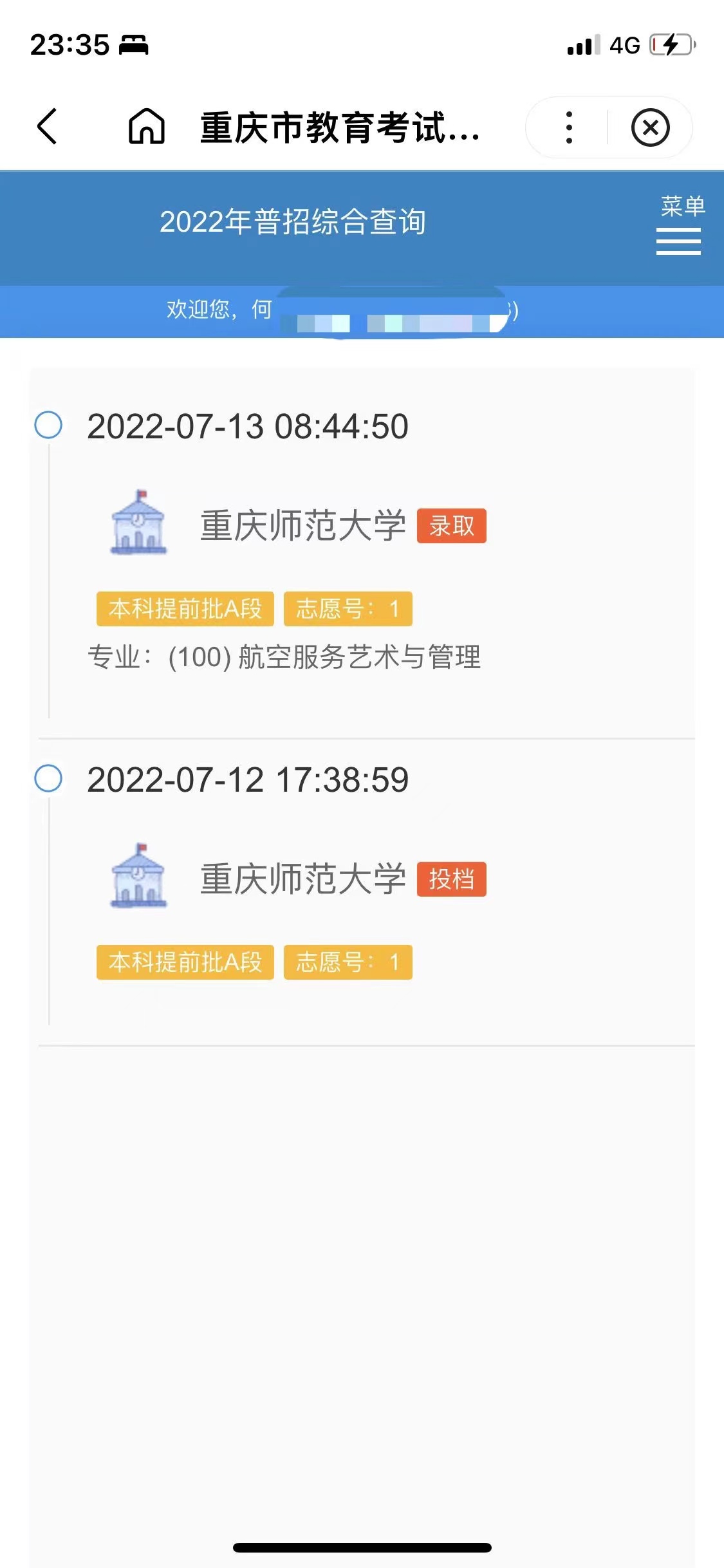Viewport: 724px width, 1568px height.
Task: Go to home via house icon
Action: pyautogui.click(x=147, y=126)
